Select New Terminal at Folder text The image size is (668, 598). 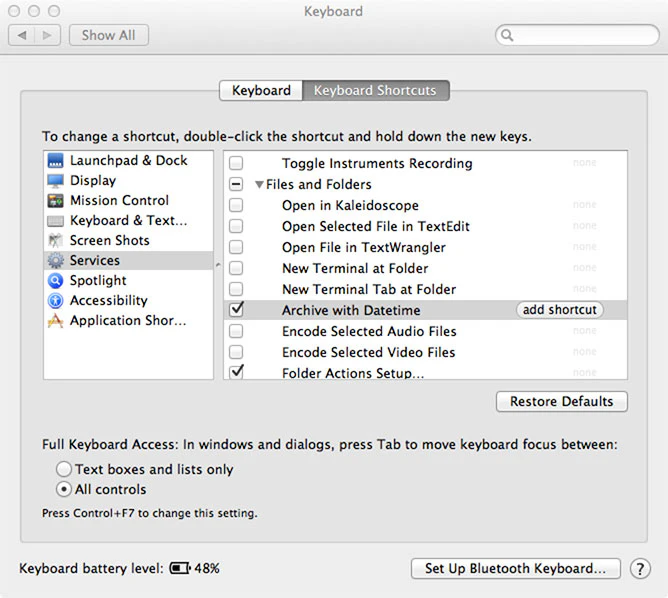pyautogui.click(x=355, y=268)
